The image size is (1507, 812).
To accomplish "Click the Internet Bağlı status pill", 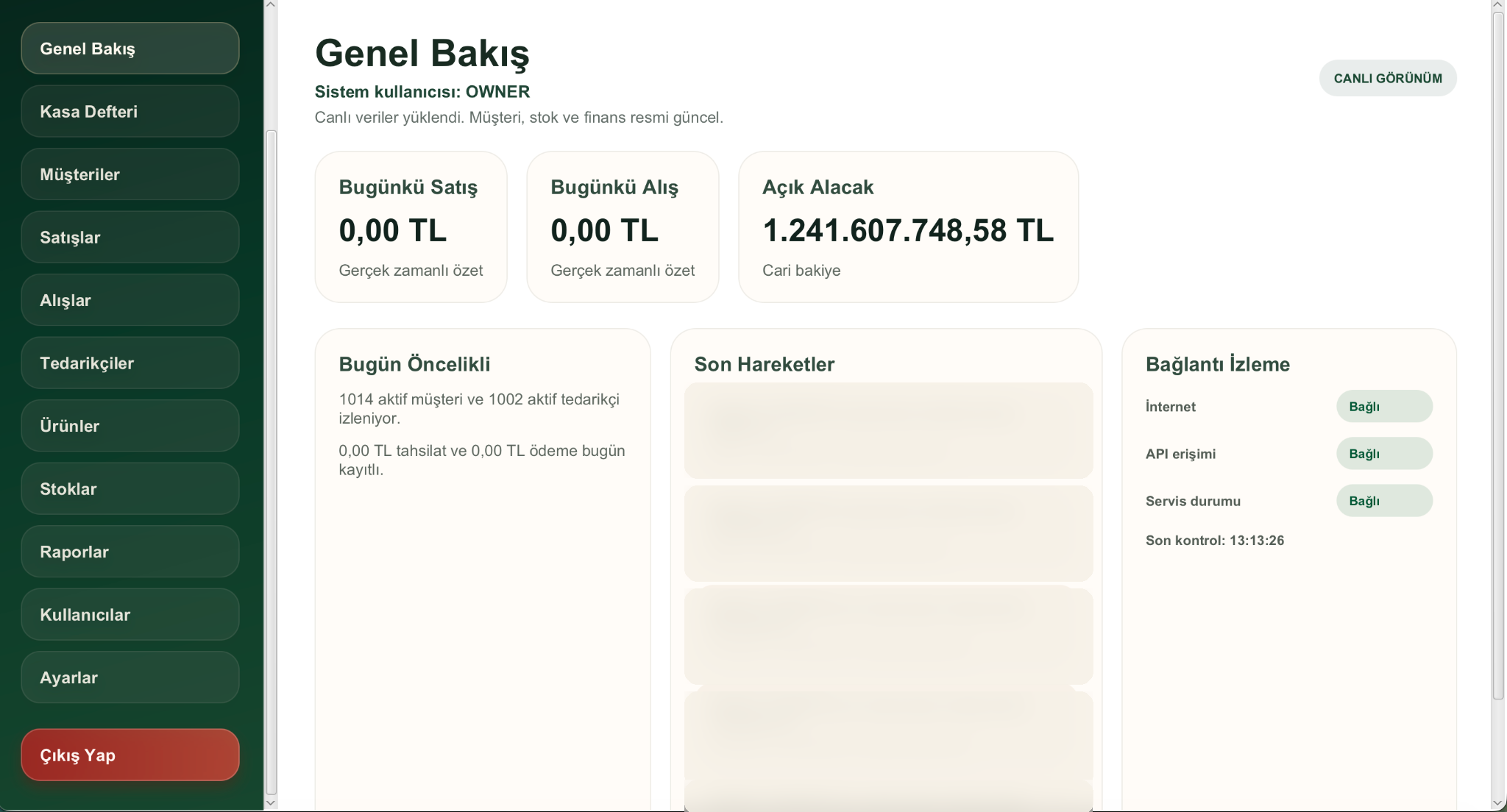I will click(x=1384, y=406).
